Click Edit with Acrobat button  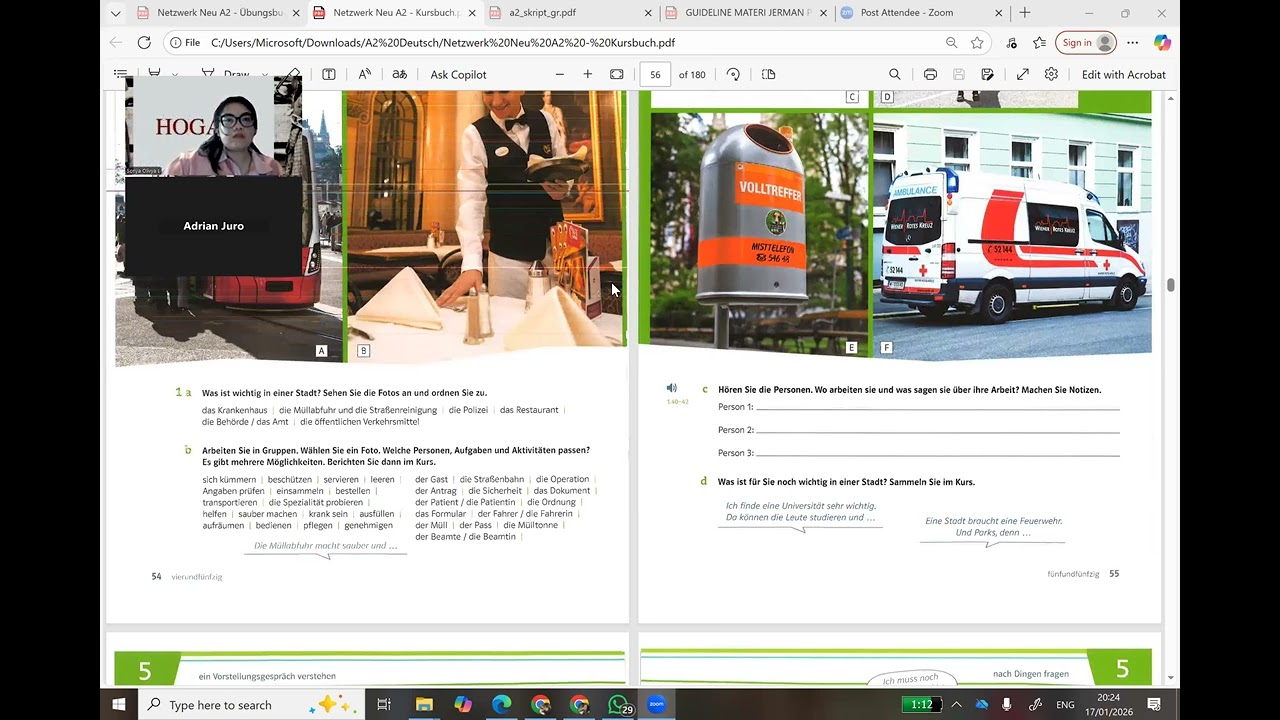point(1123,74)
